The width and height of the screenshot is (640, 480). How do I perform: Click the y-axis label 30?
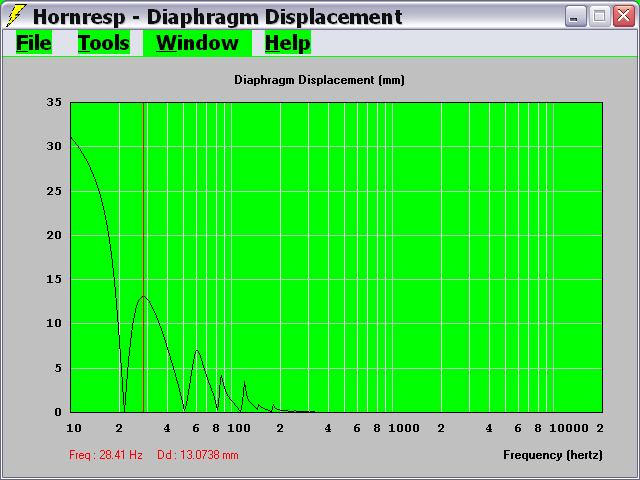pos(54,146)
